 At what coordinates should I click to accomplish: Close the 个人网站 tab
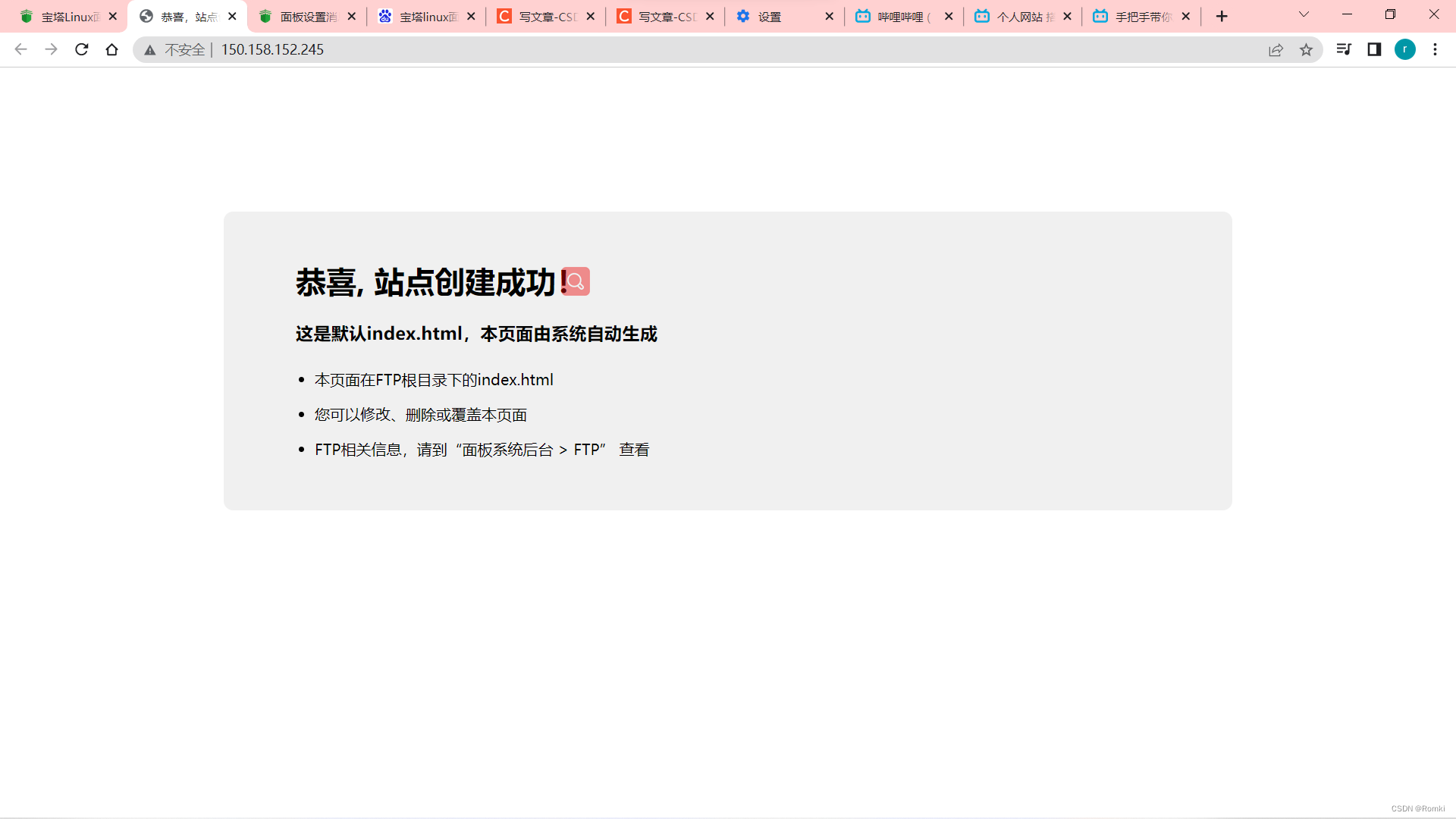click(1067, 16)
